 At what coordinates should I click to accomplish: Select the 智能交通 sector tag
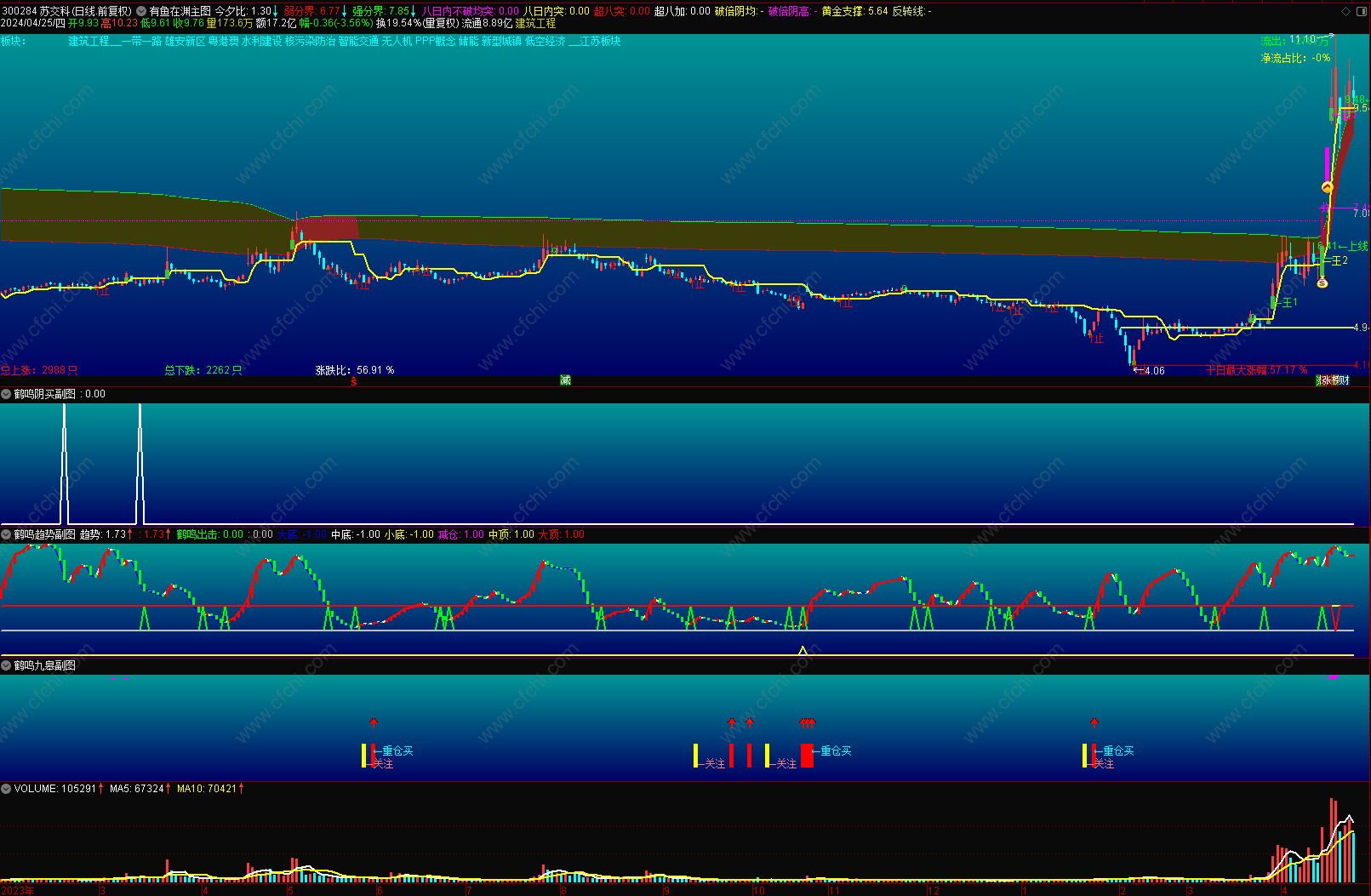358,41
